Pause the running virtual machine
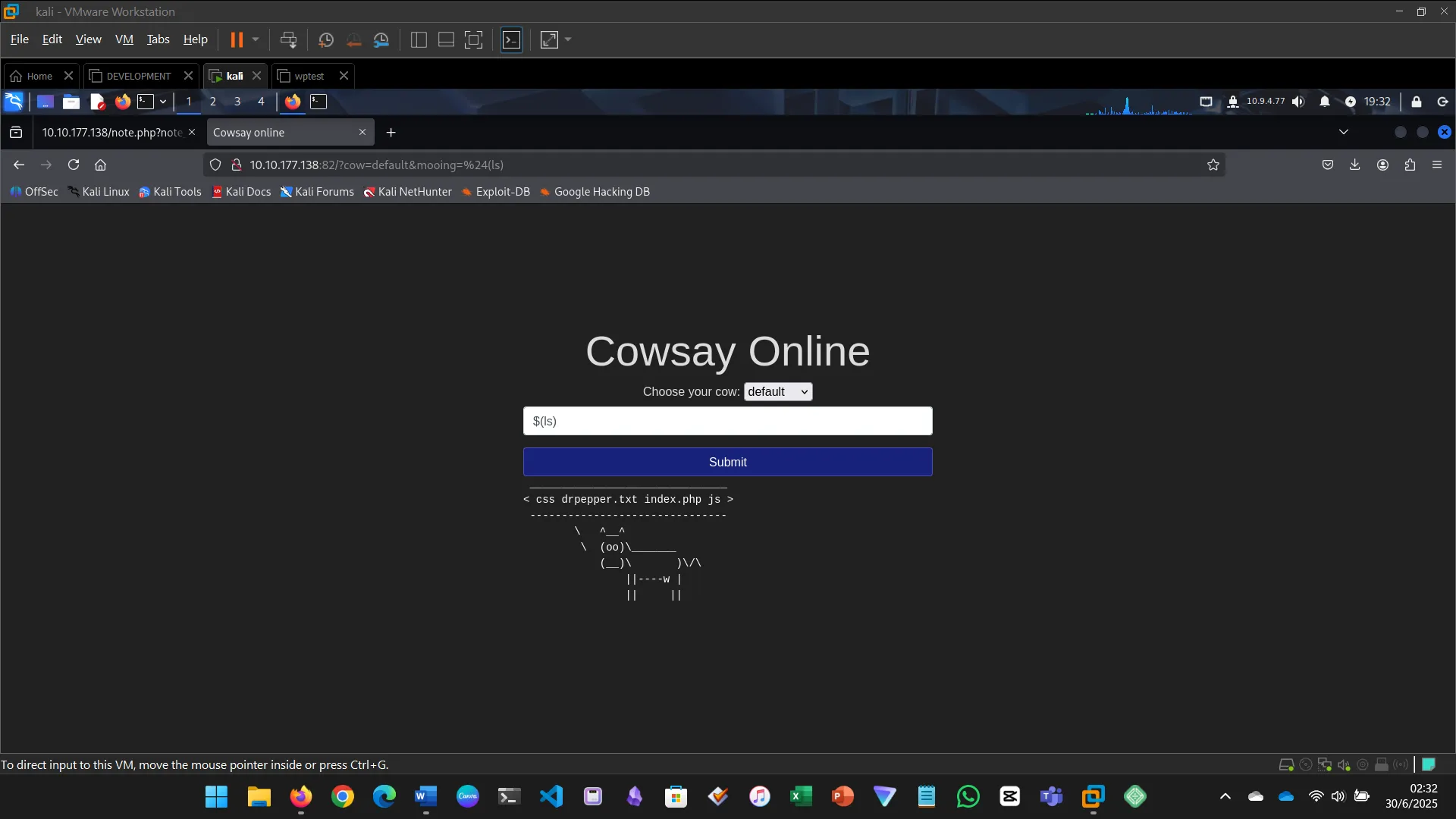The image size is (1456, 819). point(238,39)
